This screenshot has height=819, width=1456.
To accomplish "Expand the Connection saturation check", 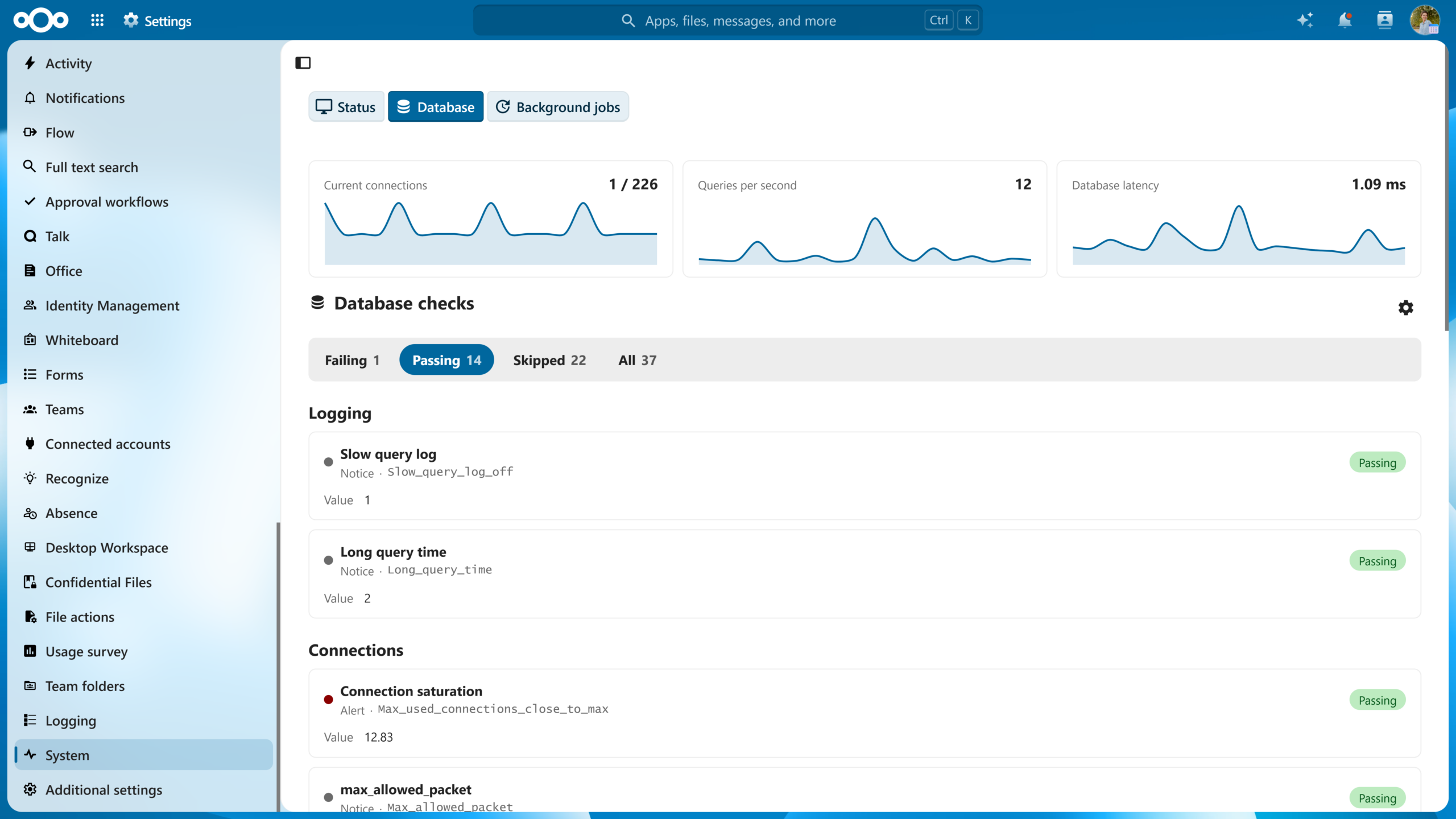I will point(864,713).
